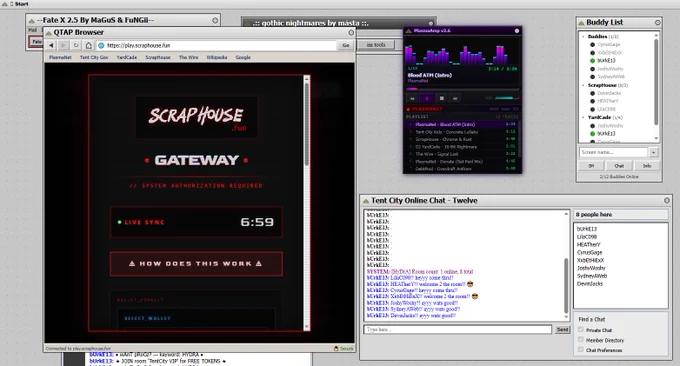Open The Wire bookmark

pos(189,57)
